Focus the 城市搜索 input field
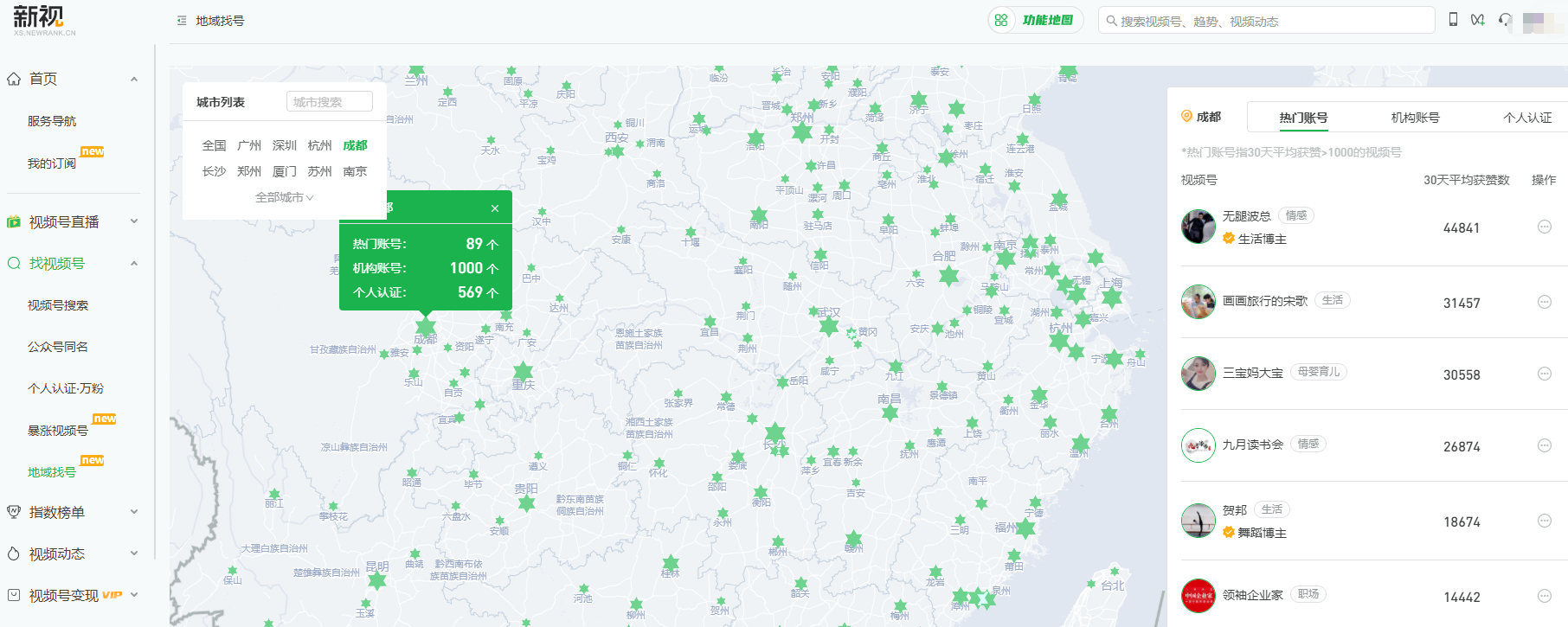Viewport: 1568px width, 627px height. click(330, 102)
